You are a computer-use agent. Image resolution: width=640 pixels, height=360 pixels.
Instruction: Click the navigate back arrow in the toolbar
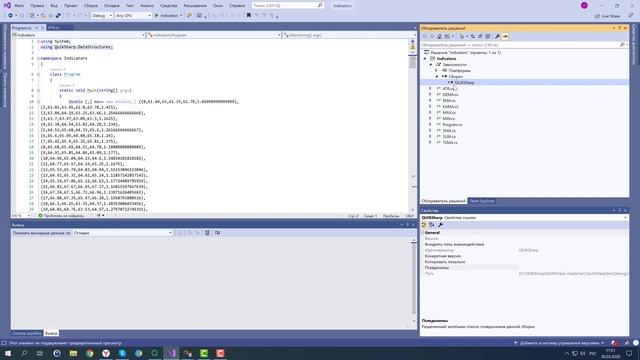10,16
